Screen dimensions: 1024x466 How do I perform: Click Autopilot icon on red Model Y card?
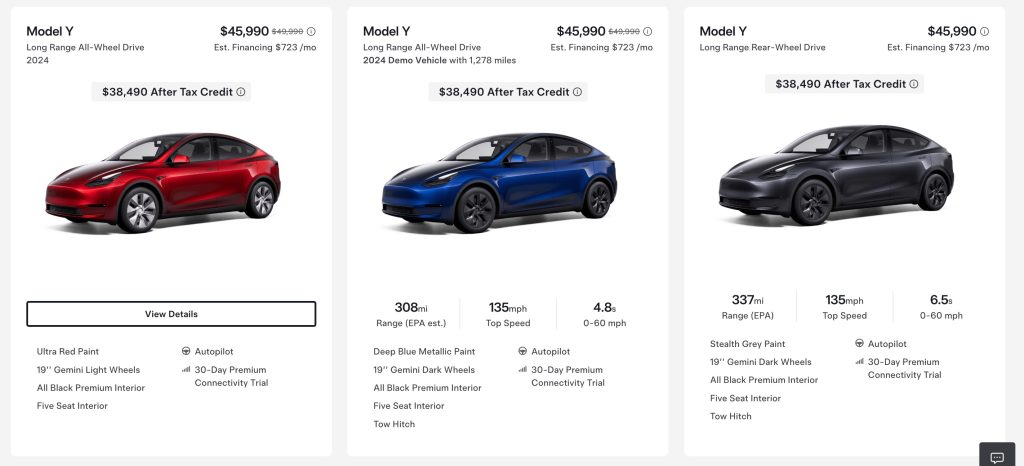(187, 352)
